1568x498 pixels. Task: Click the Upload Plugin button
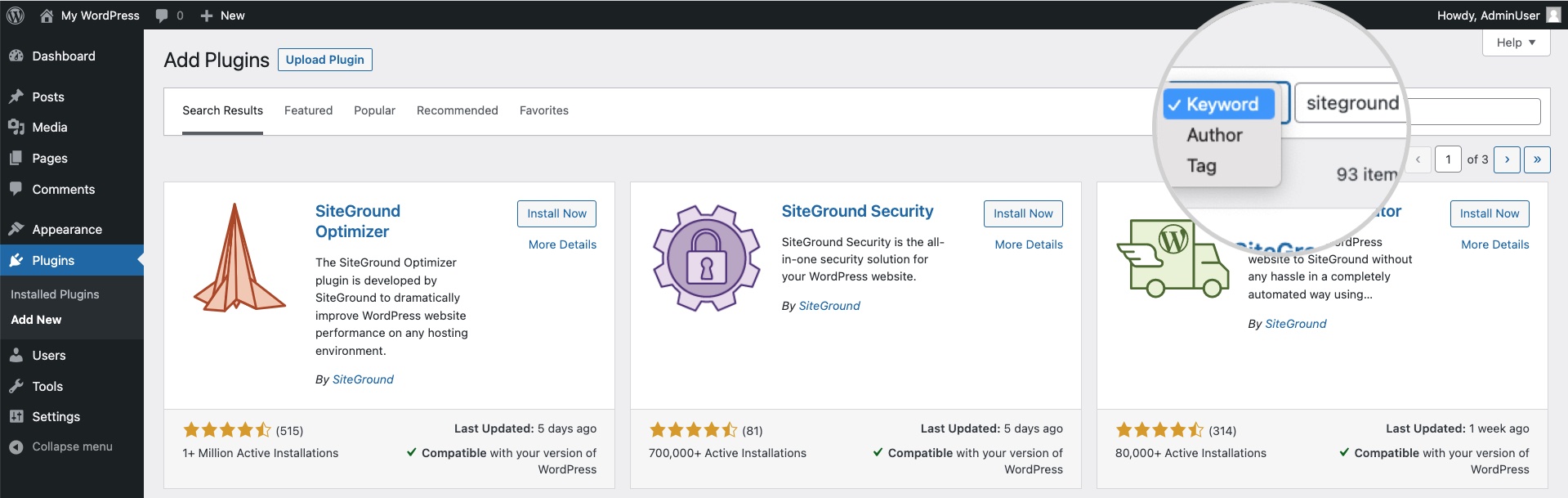(x=325, y=60)
